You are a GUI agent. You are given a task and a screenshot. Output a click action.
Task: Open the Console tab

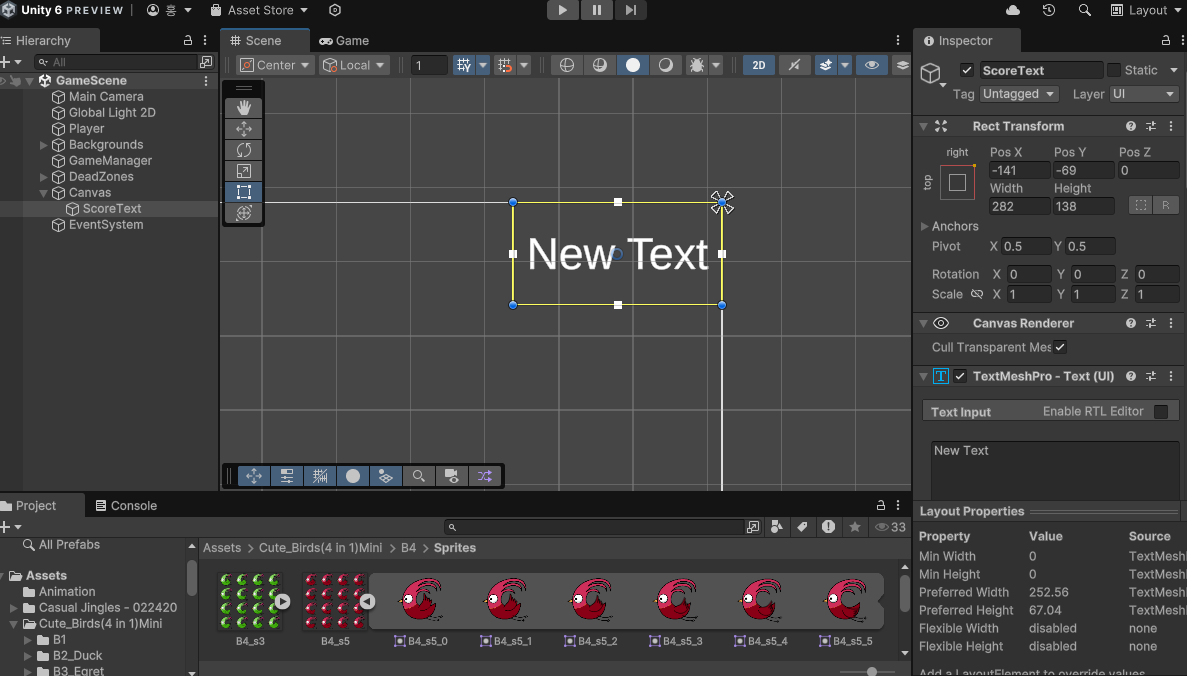126,506
